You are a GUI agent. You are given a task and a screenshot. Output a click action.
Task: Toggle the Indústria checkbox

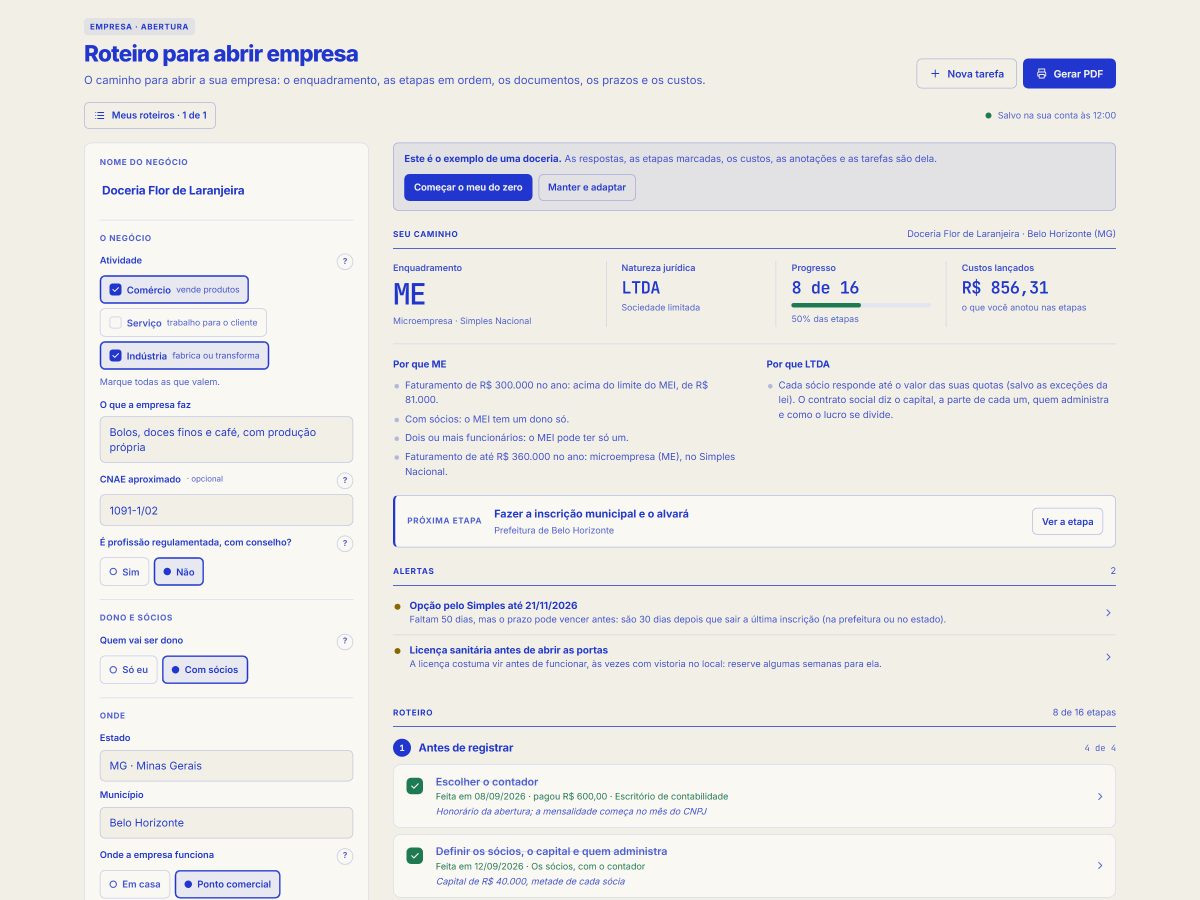tap(115, 356)
